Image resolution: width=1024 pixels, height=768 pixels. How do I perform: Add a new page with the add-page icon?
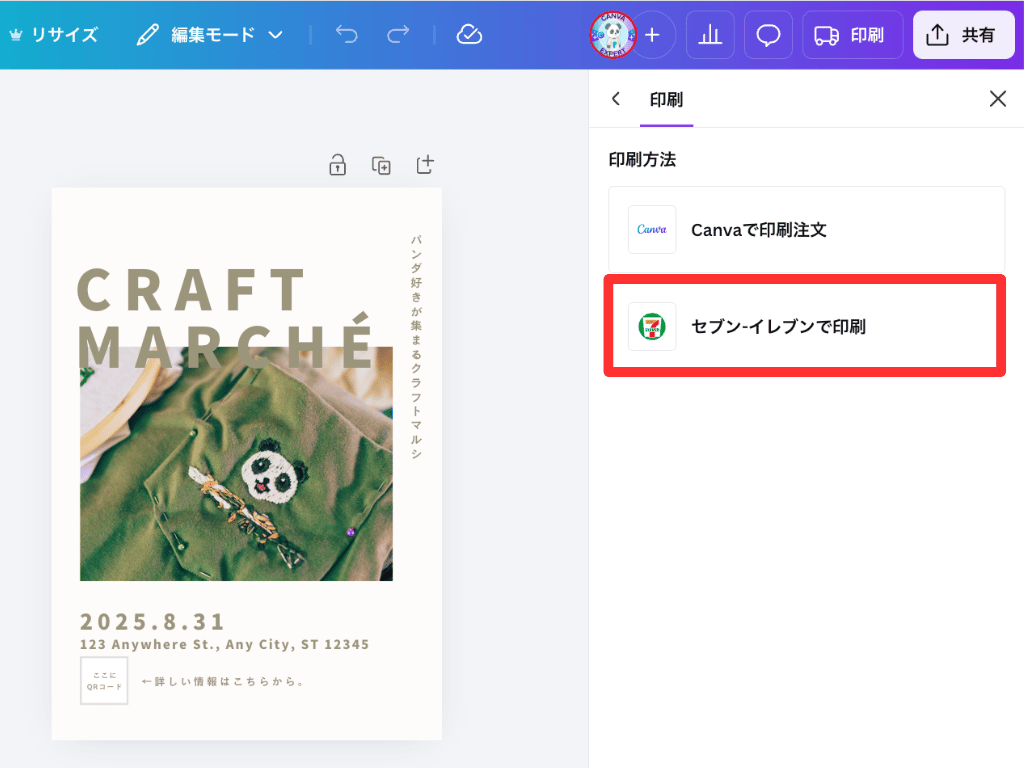coord(424,165)
